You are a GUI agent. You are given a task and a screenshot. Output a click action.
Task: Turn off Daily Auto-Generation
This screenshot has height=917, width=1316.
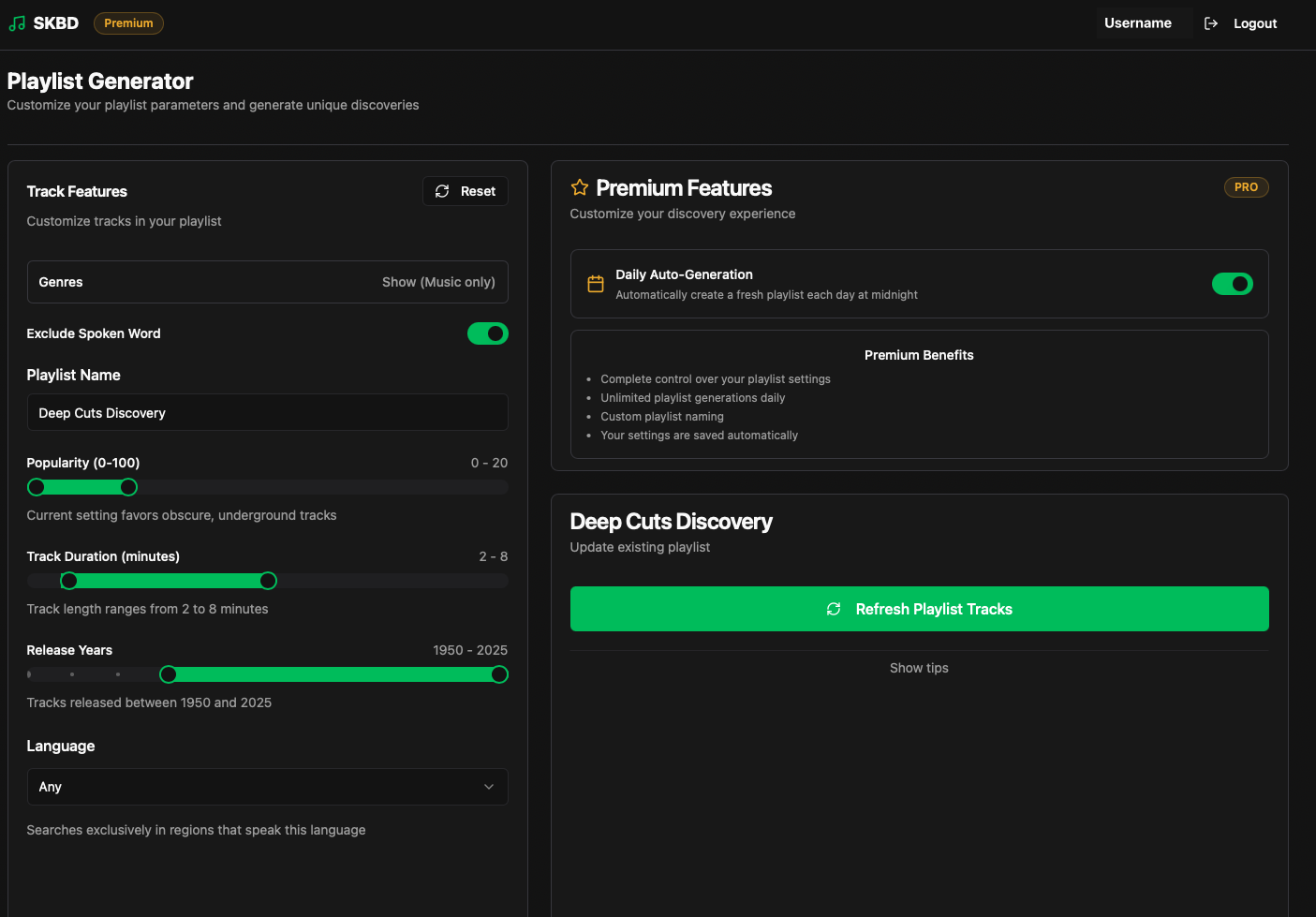1232,284
